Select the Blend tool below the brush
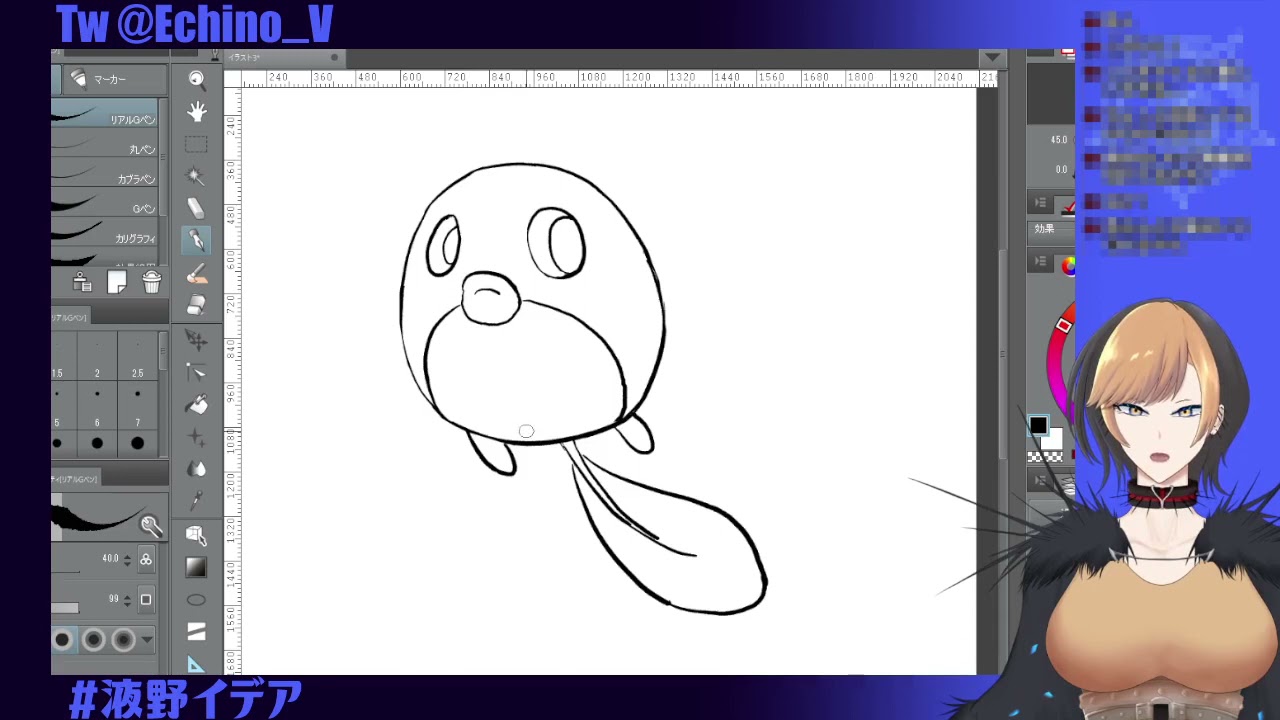Viewport: 1280px width, 720px height. tap(196, 305)
